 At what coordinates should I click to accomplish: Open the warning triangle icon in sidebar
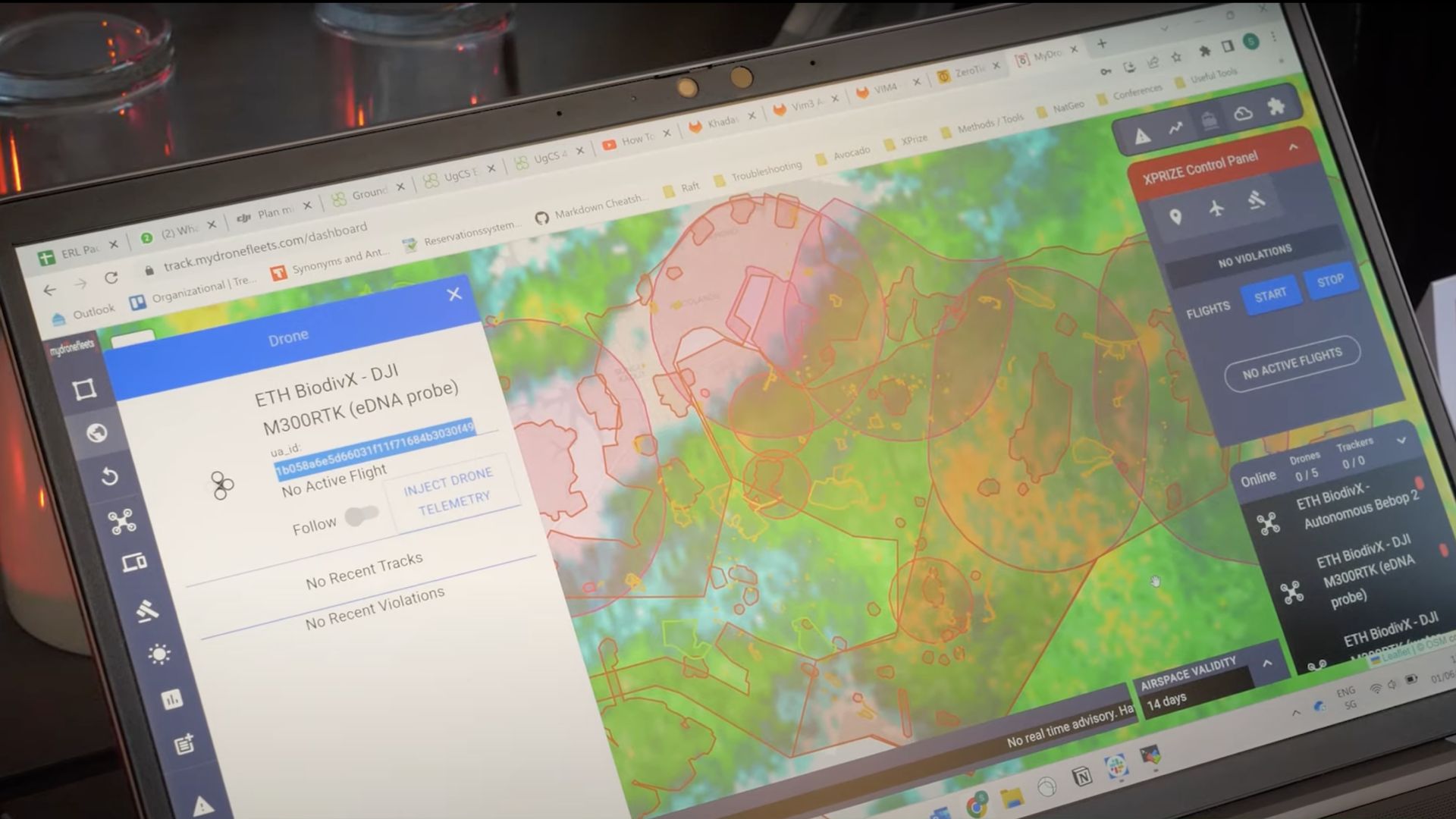tap(202, 805)
